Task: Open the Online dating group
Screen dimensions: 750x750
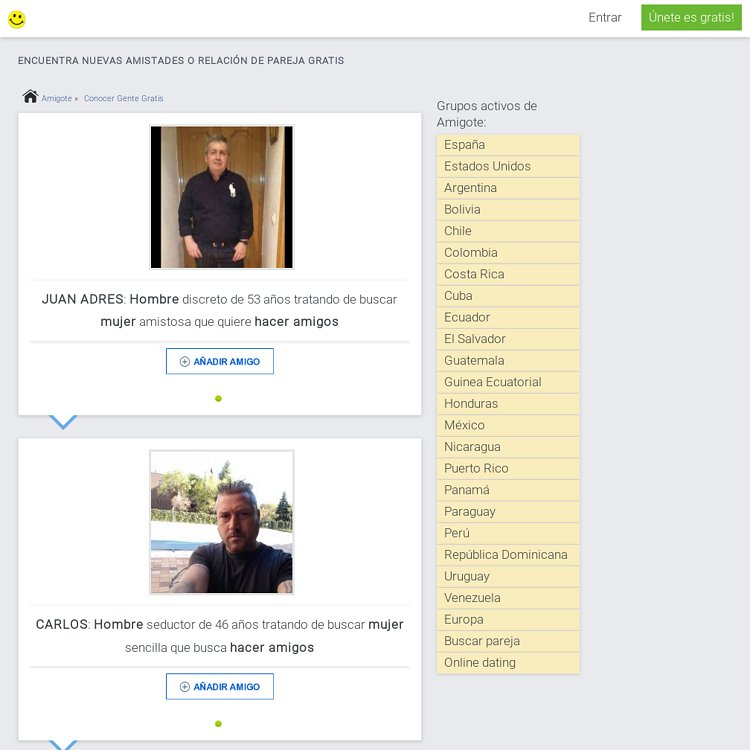Action: (508, 663)
